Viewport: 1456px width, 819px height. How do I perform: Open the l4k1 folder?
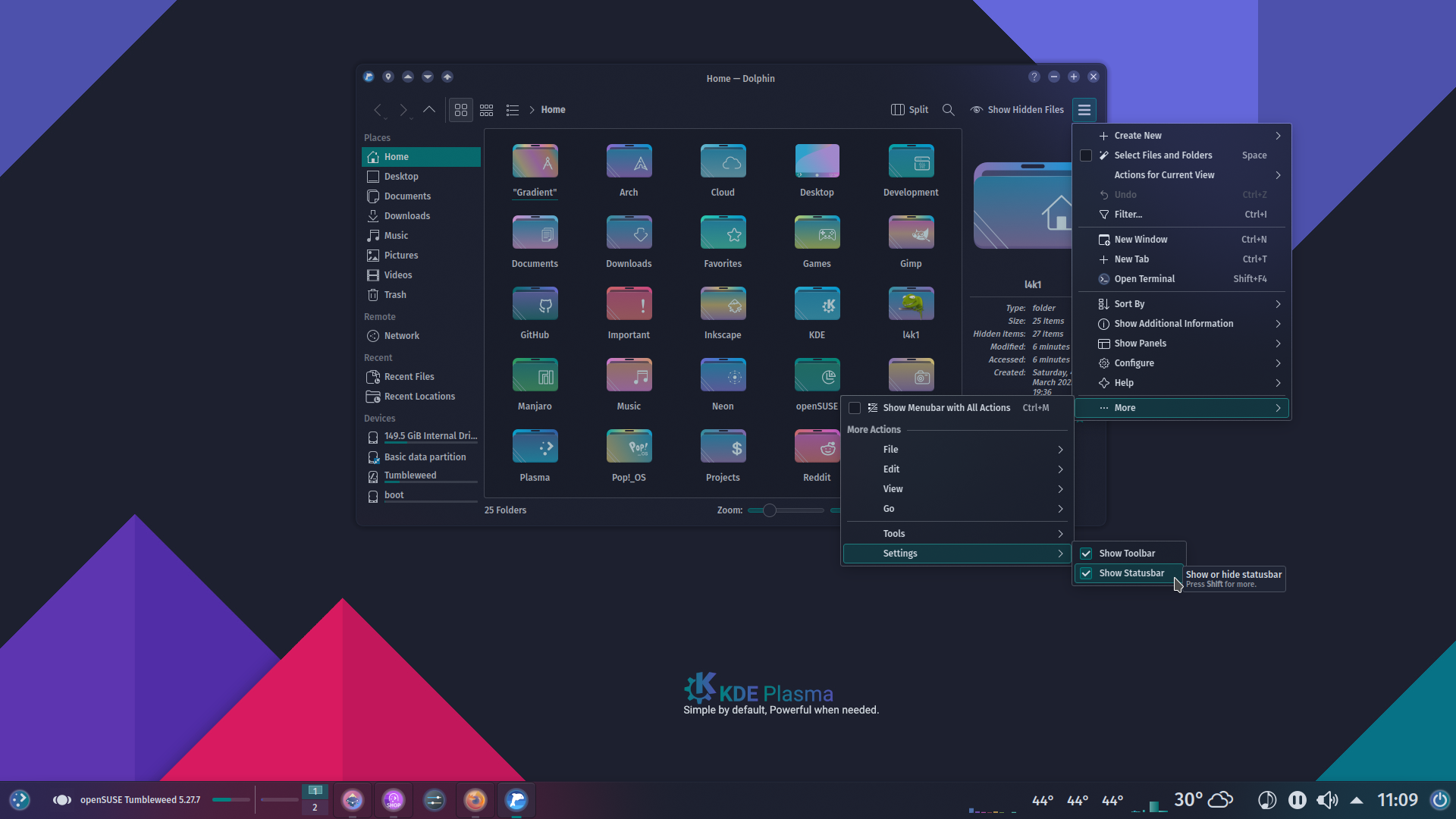coord(911,314)
